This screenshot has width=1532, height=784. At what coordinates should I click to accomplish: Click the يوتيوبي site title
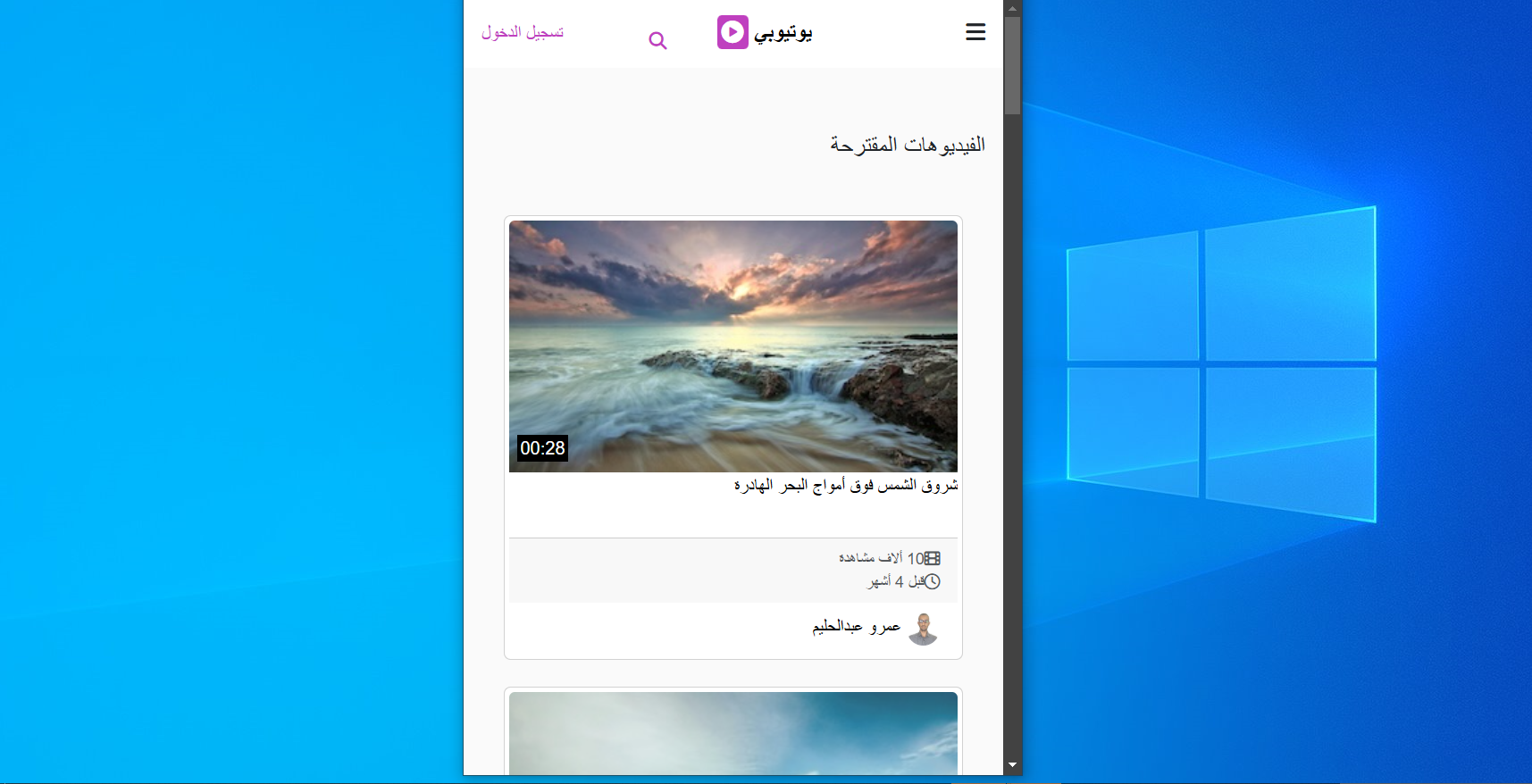tap(783, 32)
